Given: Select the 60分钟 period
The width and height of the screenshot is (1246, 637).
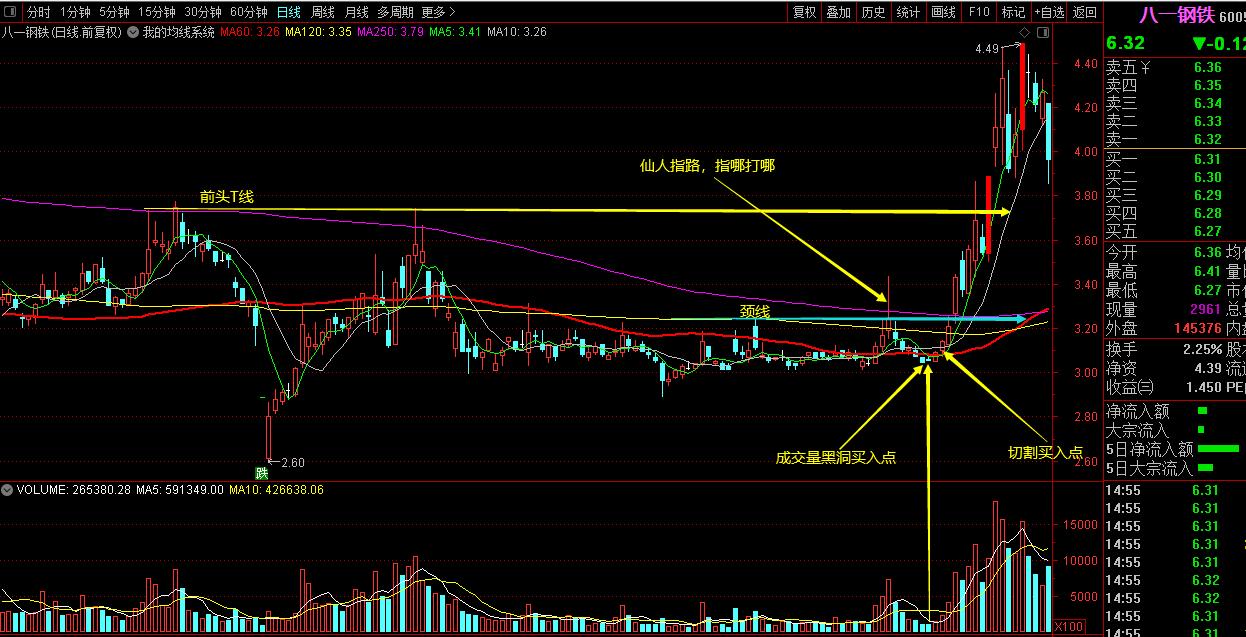Looking at the screenshot, I should coord(249,12).
